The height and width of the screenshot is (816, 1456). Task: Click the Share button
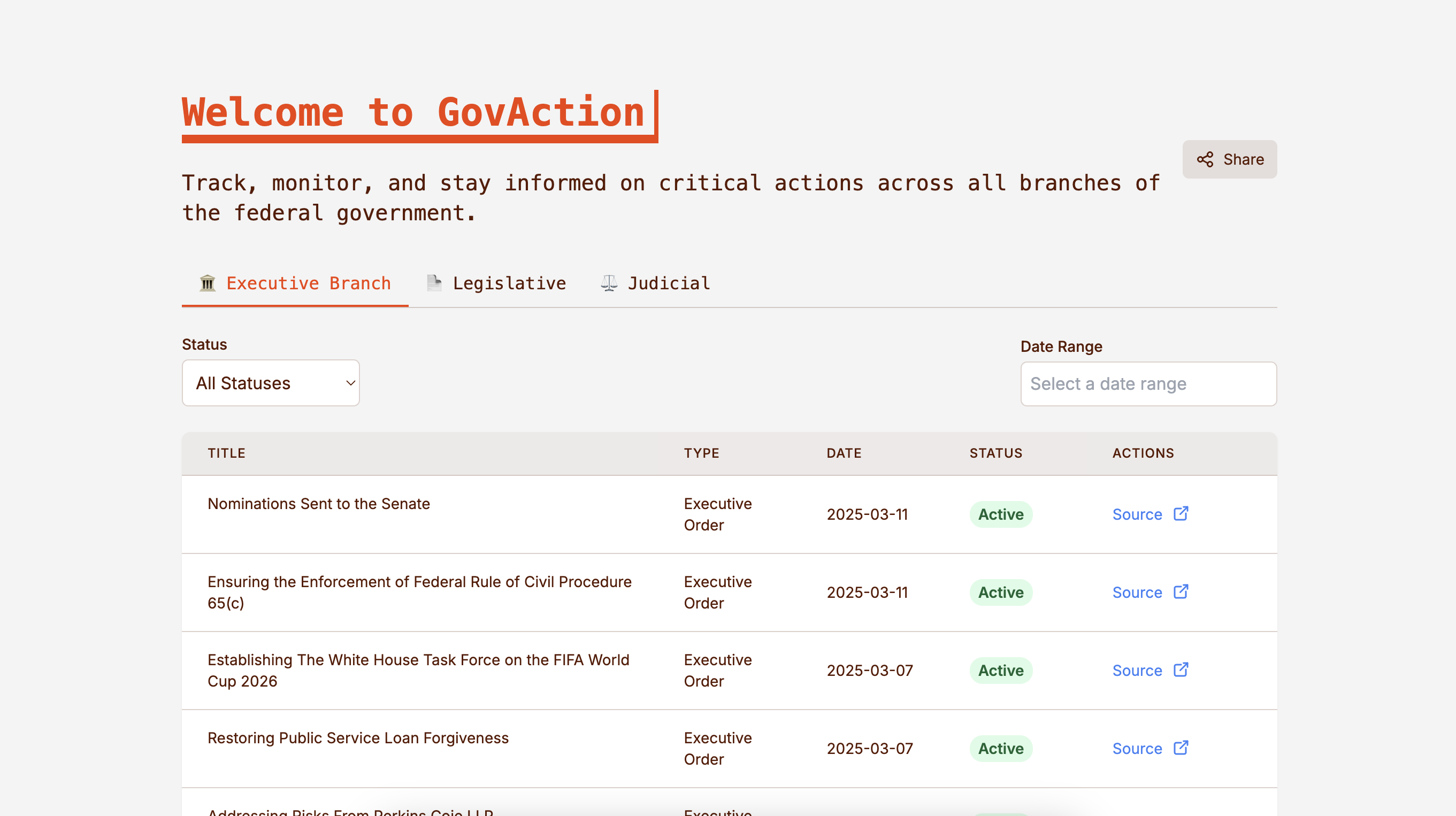[x=1229, y=159]
